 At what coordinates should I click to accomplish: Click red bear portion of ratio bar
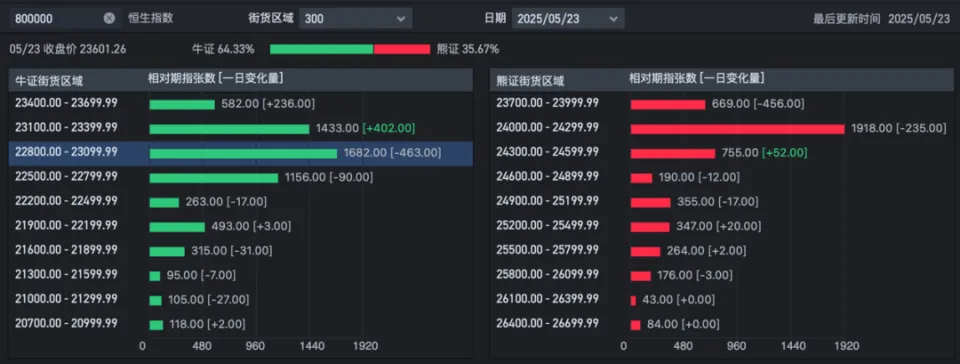402,50
